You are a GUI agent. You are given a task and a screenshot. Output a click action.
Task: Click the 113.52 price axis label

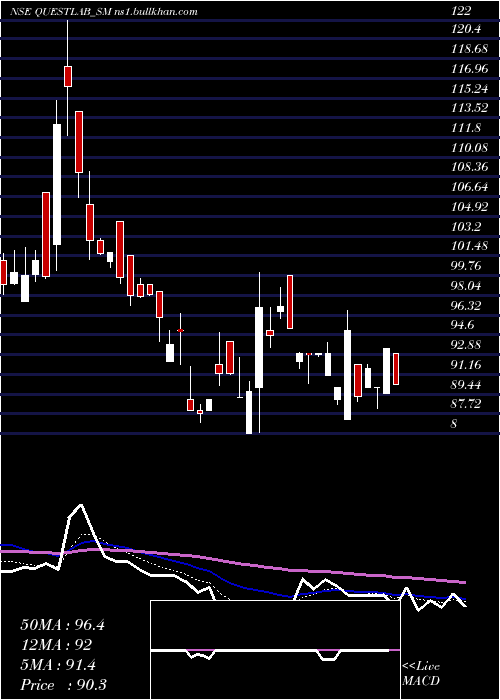469,108
